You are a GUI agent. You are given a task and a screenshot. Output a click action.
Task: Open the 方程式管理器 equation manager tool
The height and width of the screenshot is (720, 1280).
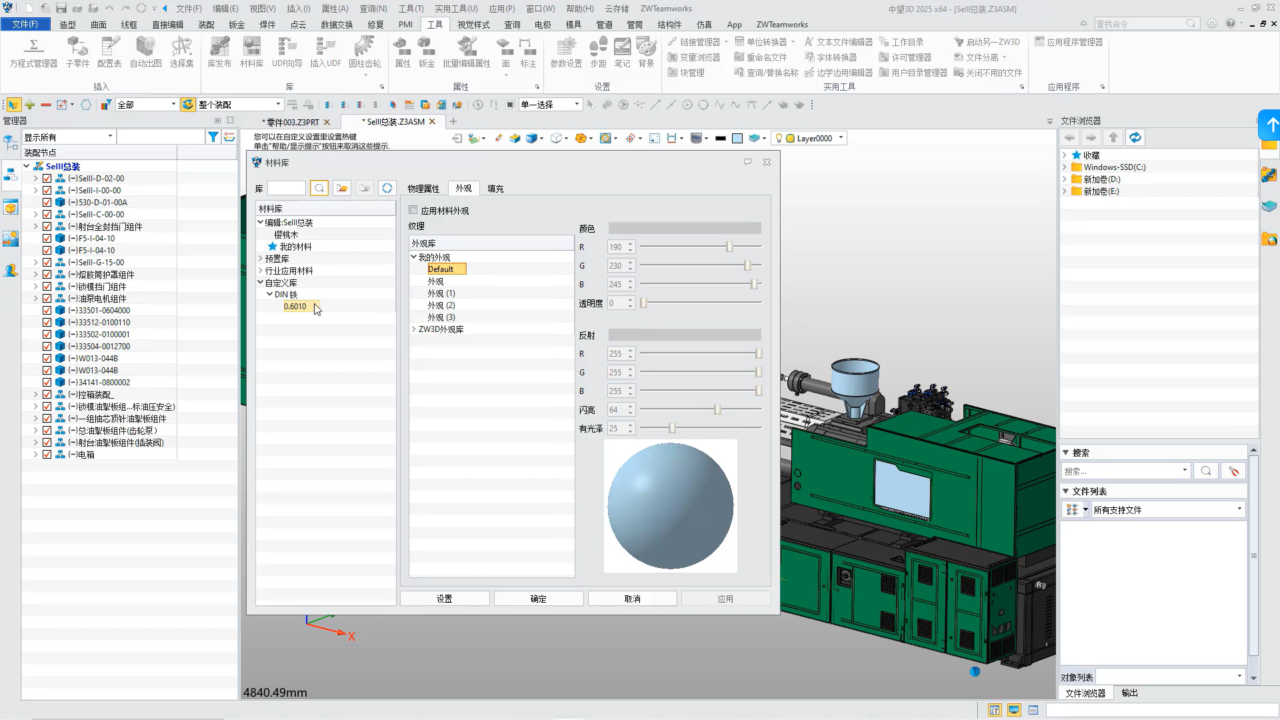[x=33, y=52]
